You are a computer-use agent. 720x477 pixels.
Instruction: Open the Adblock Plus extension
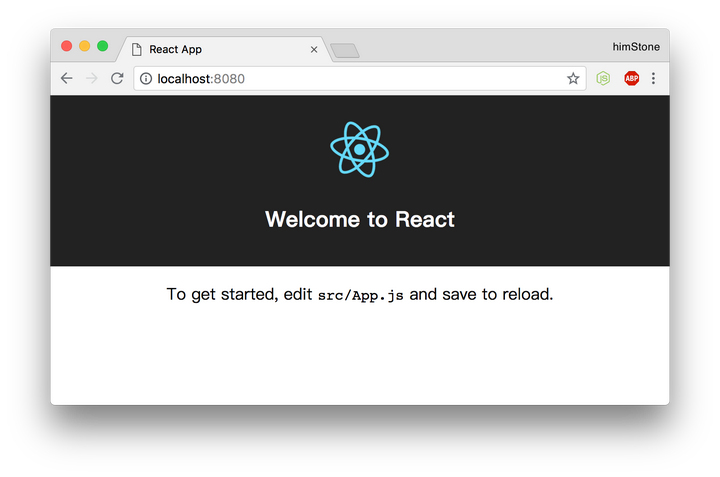point(631,79)
